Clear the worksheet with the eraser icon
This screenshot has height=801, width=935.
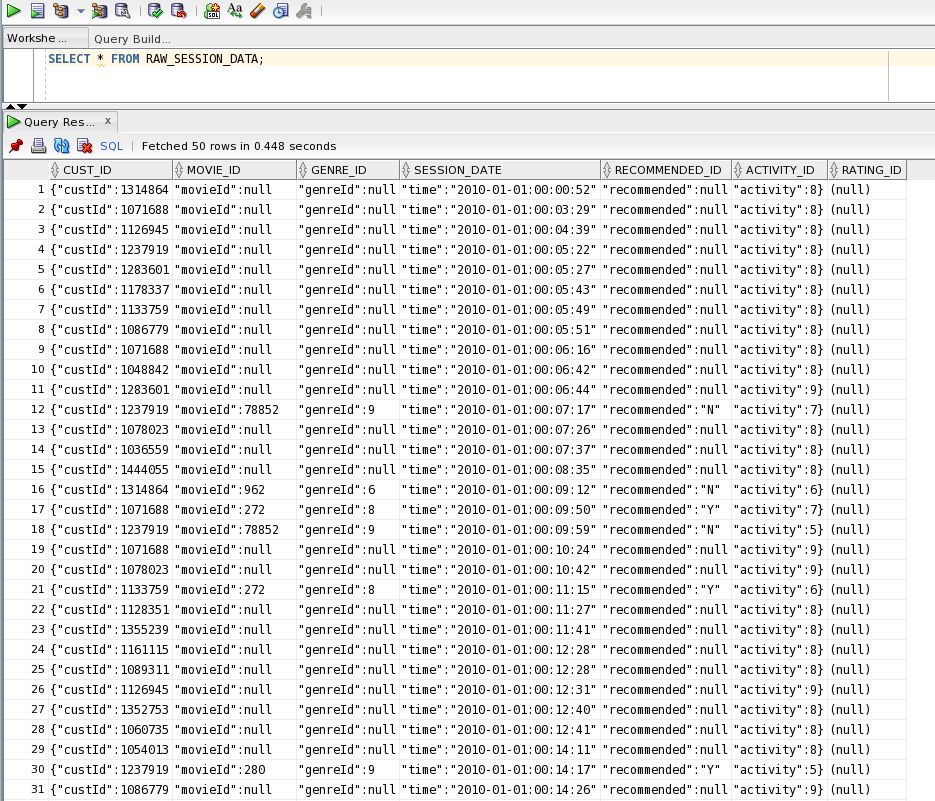pyautogui.click(x=255, y=11)
